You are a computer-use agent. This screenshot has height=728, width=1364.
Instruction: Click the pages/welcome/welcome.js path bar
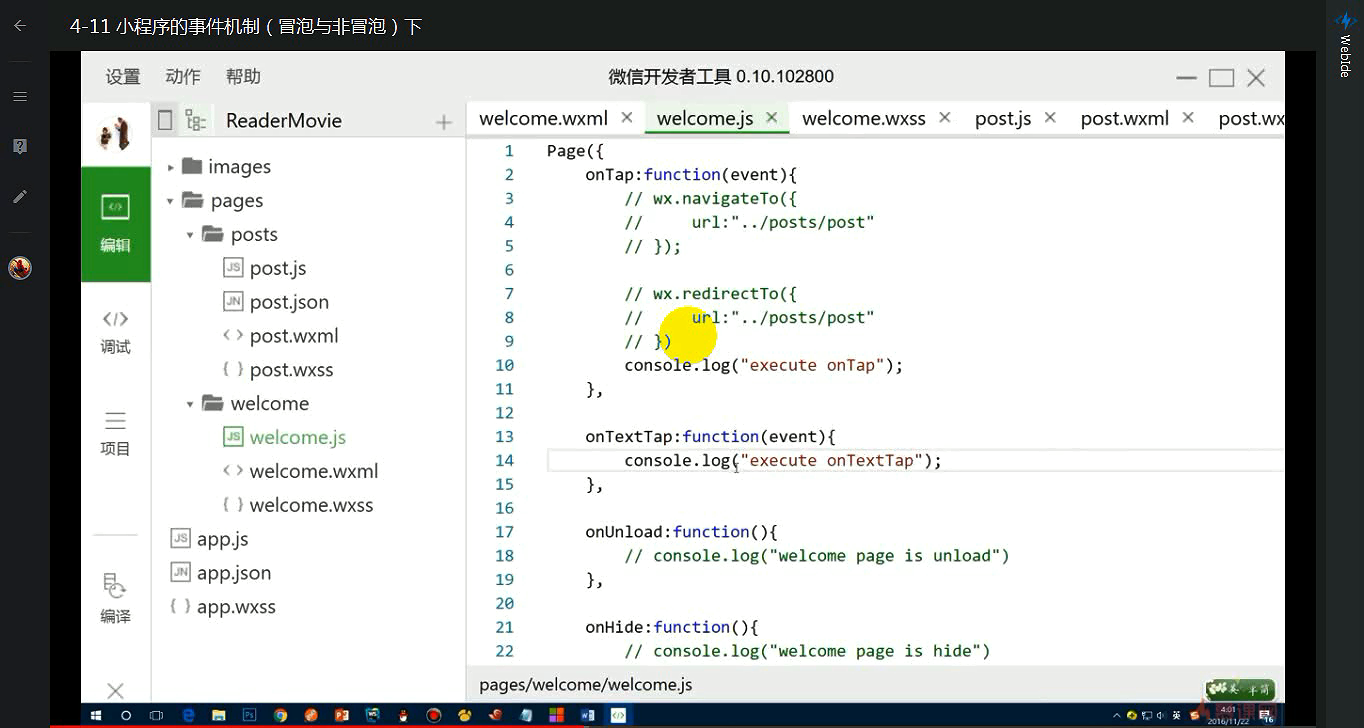[586, 685]
